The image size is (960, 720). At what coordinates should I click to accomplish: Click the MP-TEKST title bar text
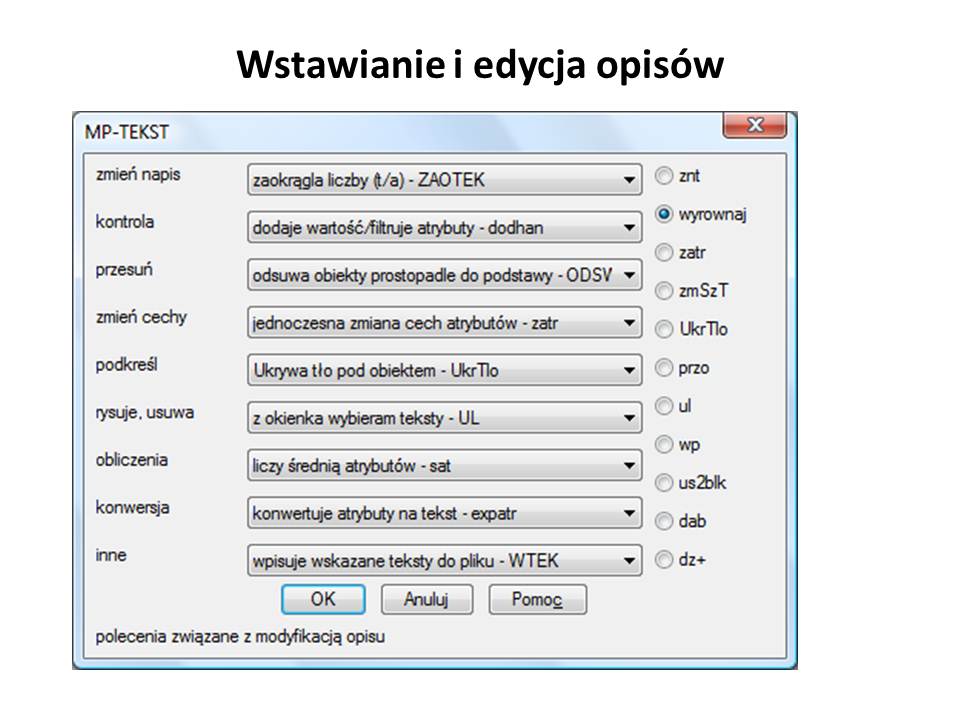click(x=127, y=132)
